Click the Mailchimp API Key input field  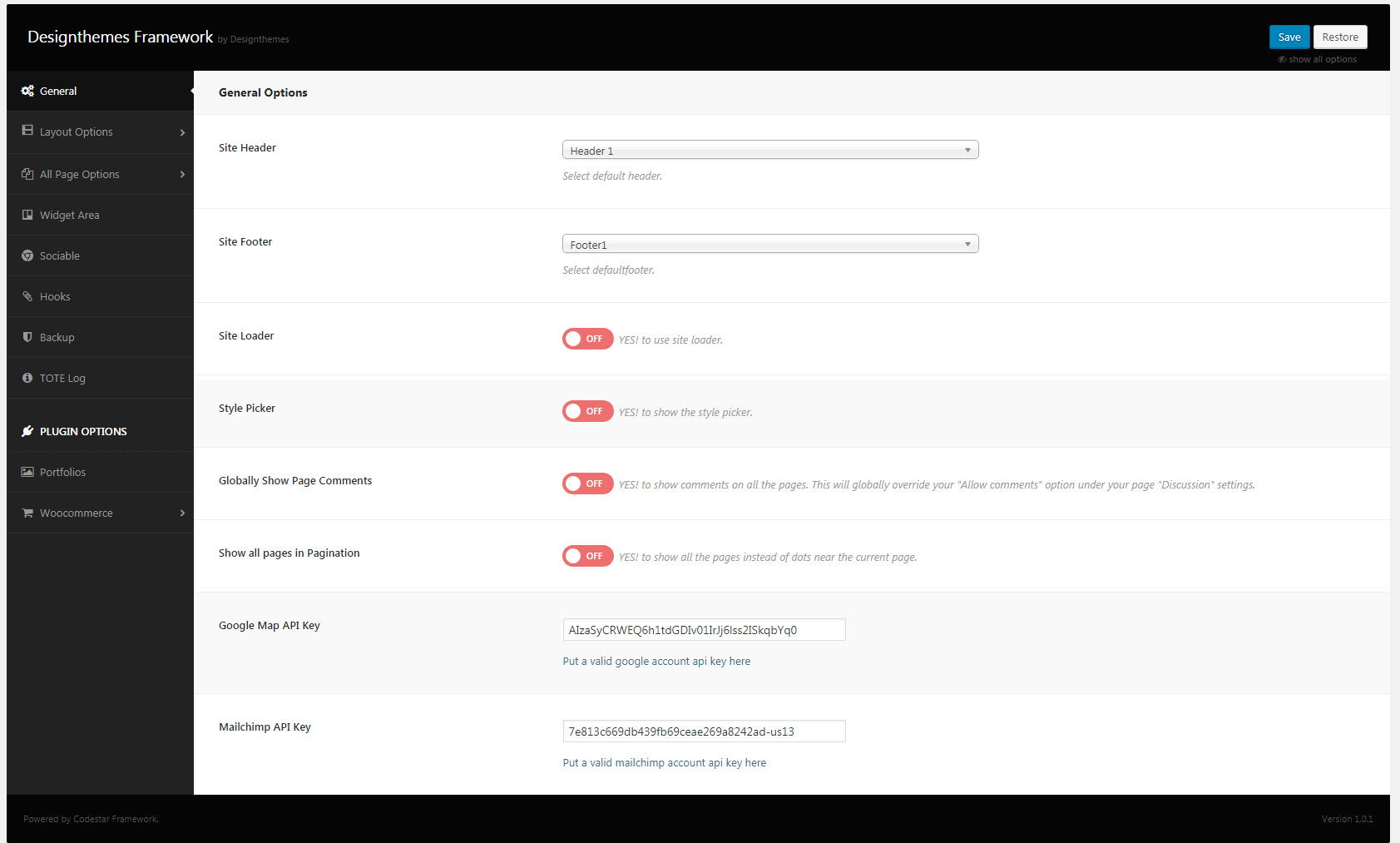coord(705,731)
